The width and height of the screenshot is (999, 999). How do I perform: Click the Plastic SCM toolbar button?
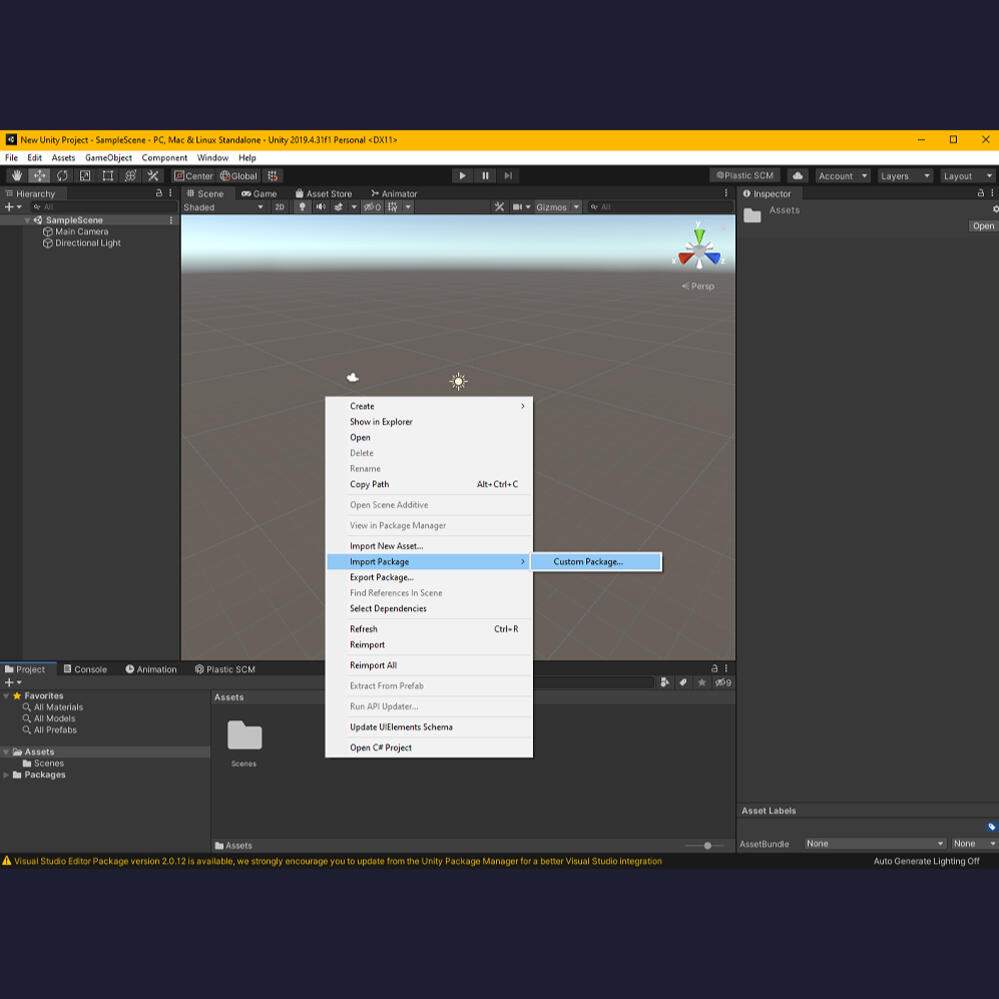[745, 176]
